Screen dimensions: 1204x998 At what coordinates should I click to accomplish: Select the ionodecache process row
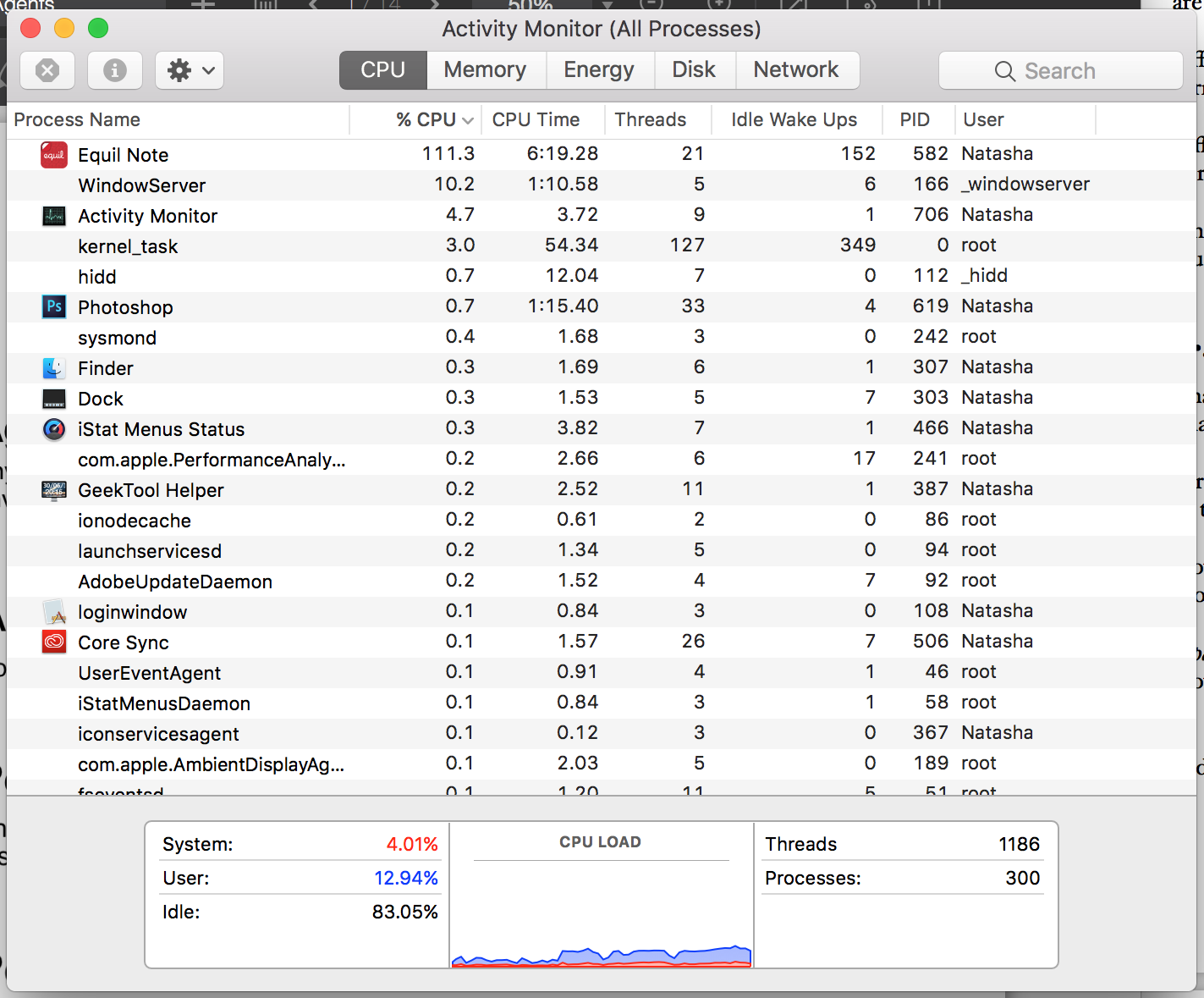tap(602, 520)
